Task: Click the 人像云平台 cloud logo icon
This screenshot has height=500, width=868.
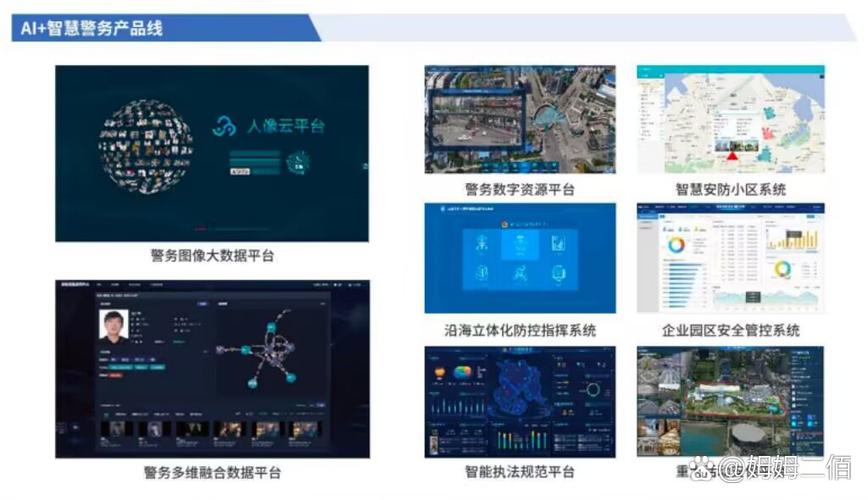Action: coord(225,126)
